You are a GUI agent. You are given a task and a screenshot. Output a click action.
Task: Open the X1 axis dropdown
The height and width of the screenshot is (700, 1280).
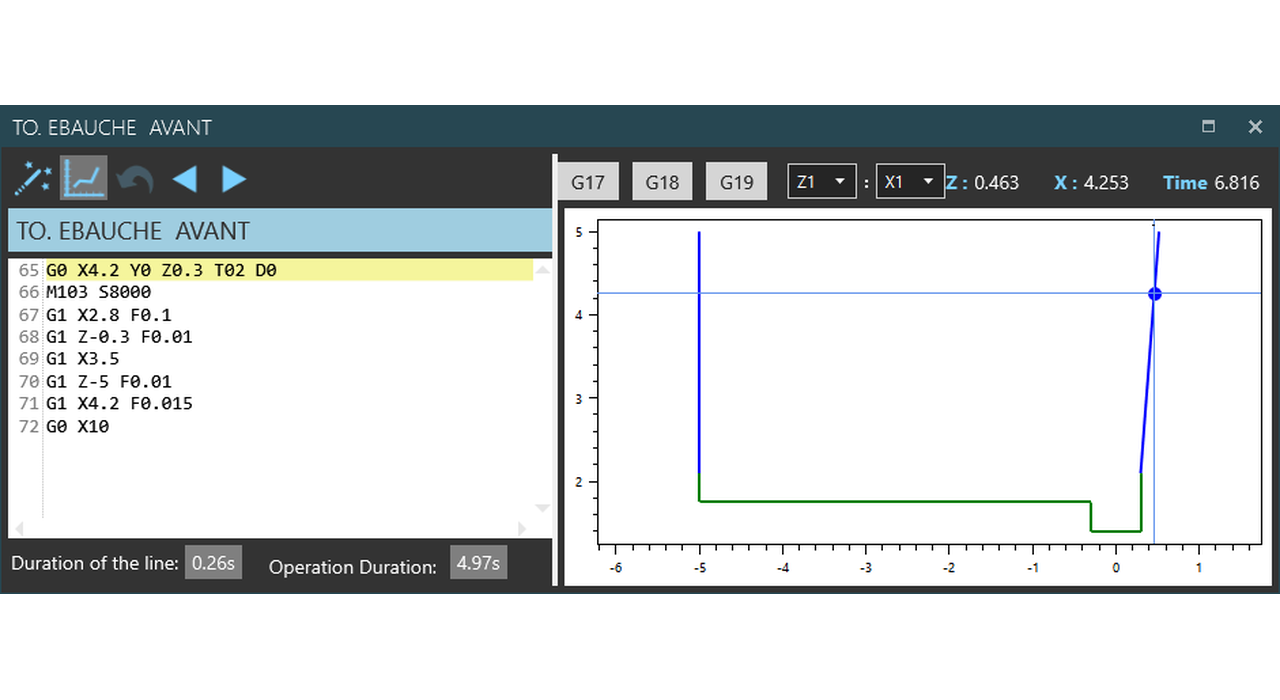click(x=910, y=182)
